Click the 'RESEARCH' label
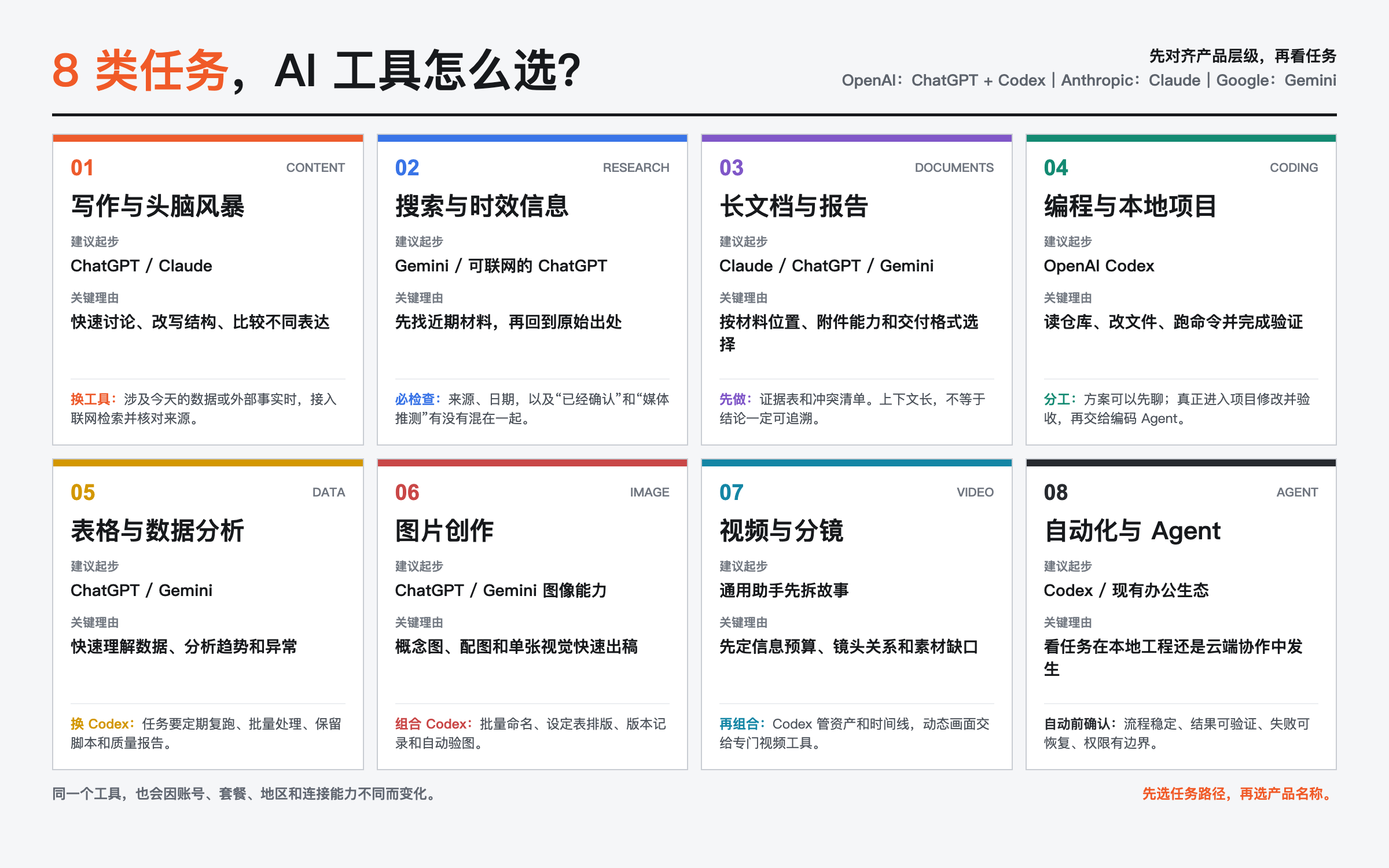1389x868 pixels. (636, 168)
